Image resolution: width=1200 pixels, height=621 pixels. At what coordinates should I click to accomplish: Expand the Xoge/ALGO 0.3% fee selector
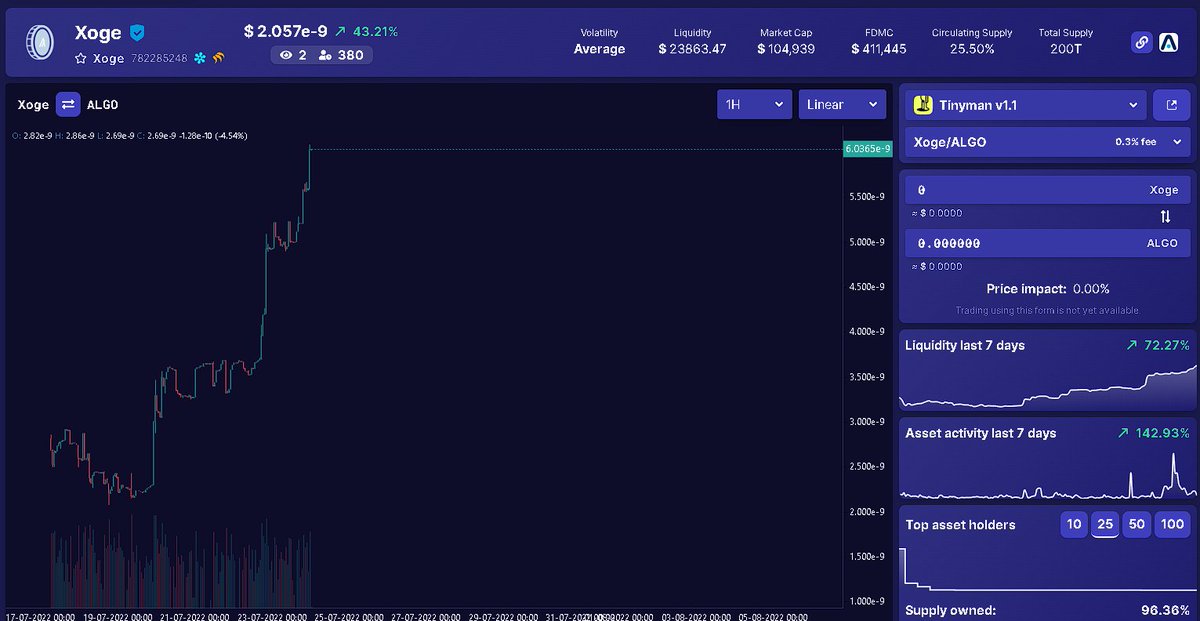(x=1046, y=141)
